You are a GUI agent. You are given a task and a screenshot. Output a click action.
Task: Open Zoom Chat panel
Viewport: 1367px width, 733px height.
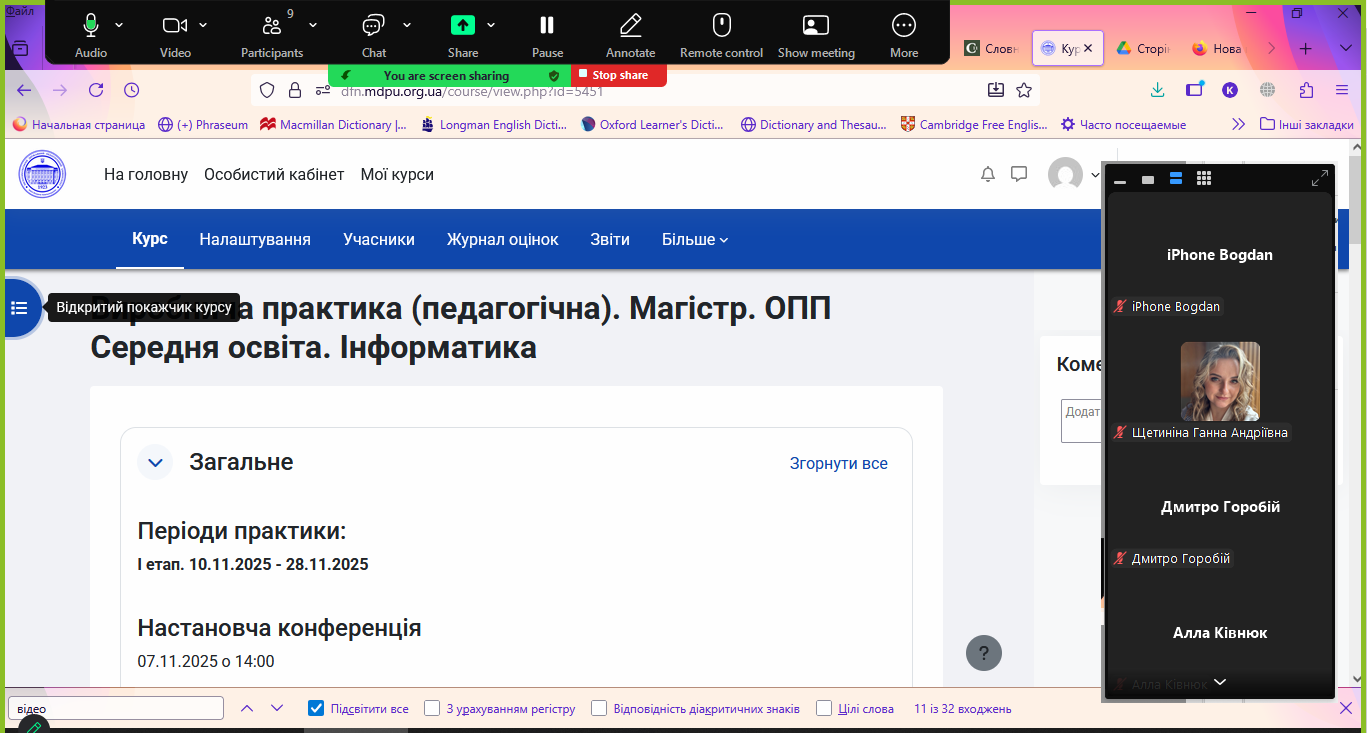point(373,26)
